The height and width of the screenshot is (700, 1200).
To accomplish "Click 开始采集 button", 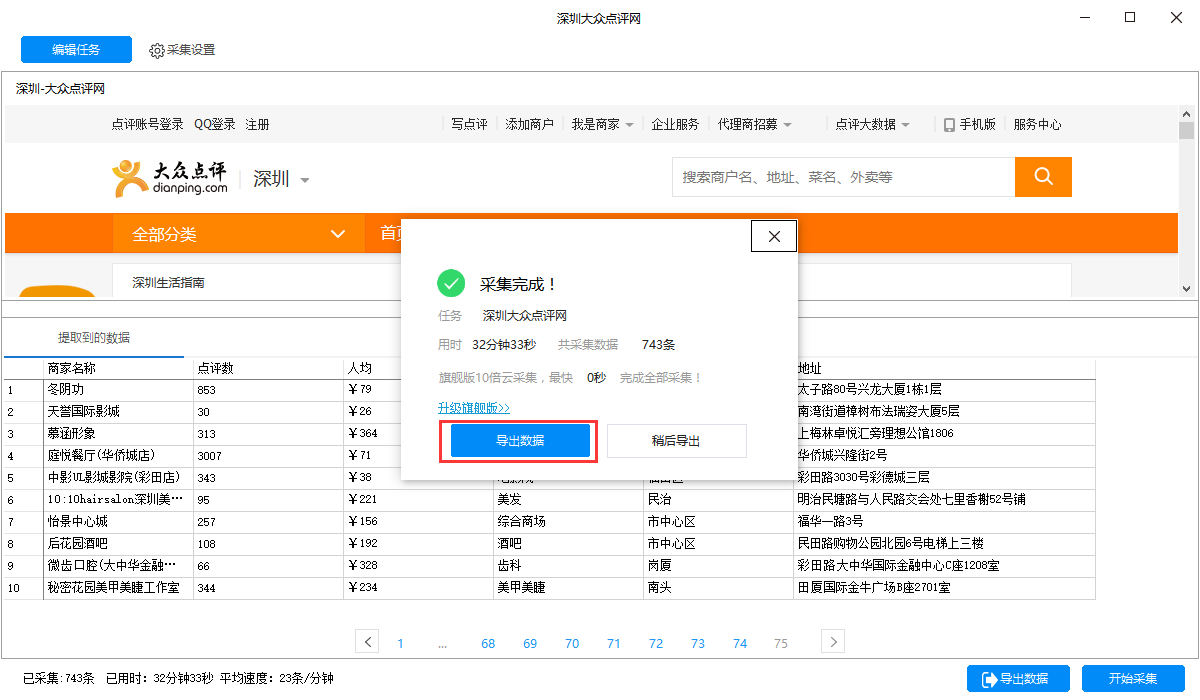I will [x=1133, y=678].
